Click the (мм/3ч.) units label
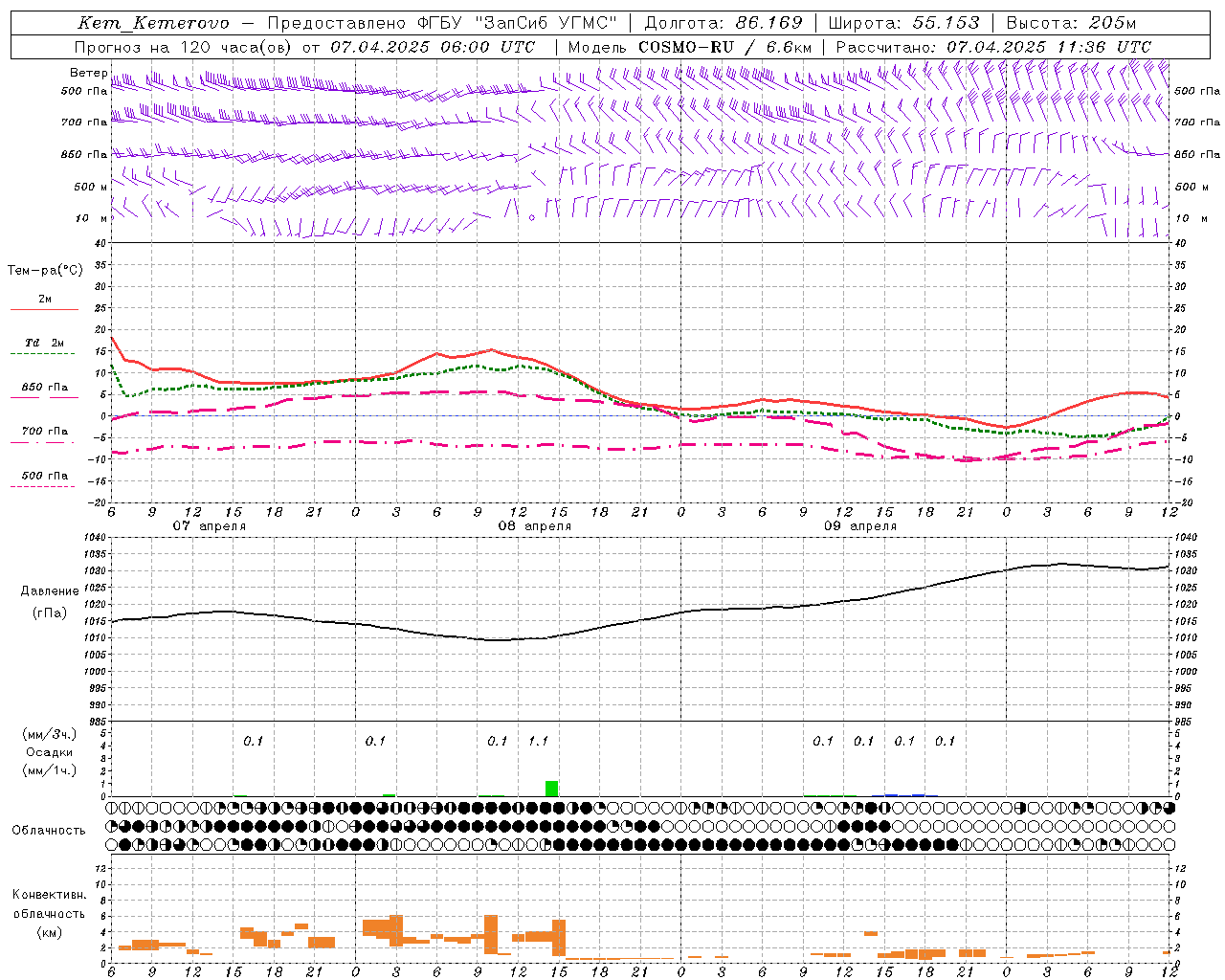Viewport: 1225px width, 980px height. tap(49, 734)
